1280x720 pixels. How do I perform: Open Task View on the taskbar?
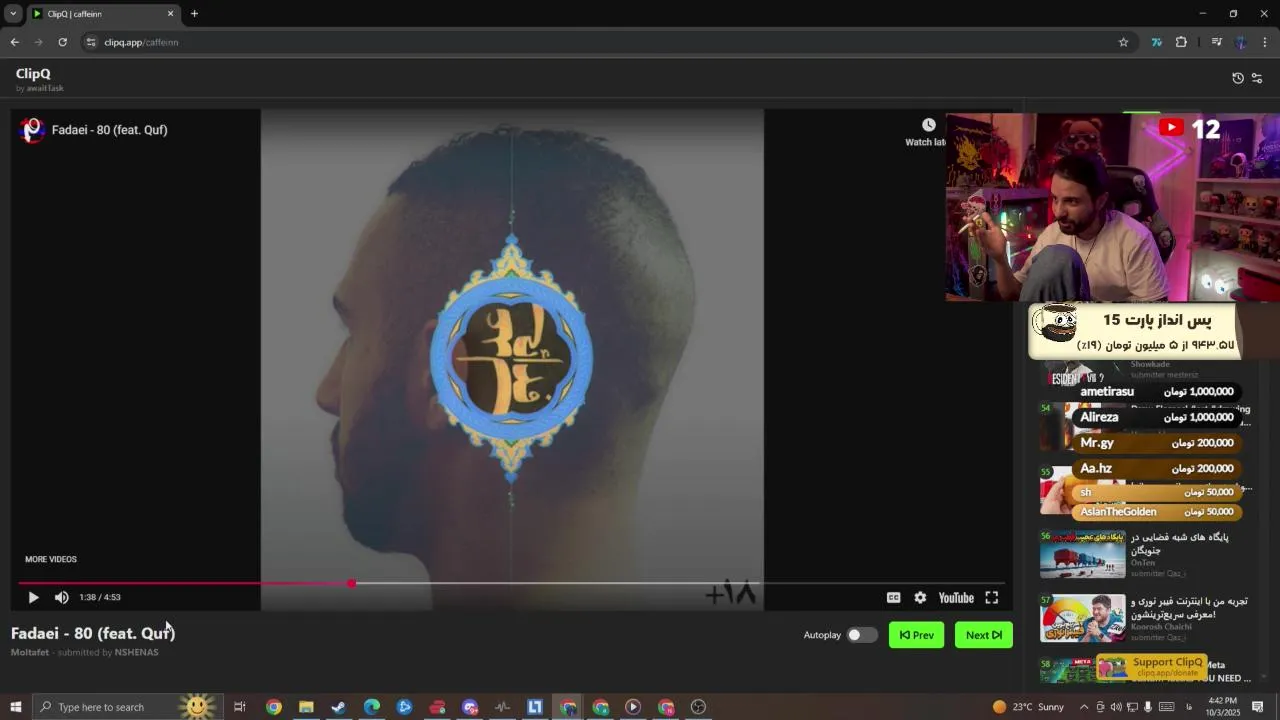pyautogui.click(x=239, y=707)
